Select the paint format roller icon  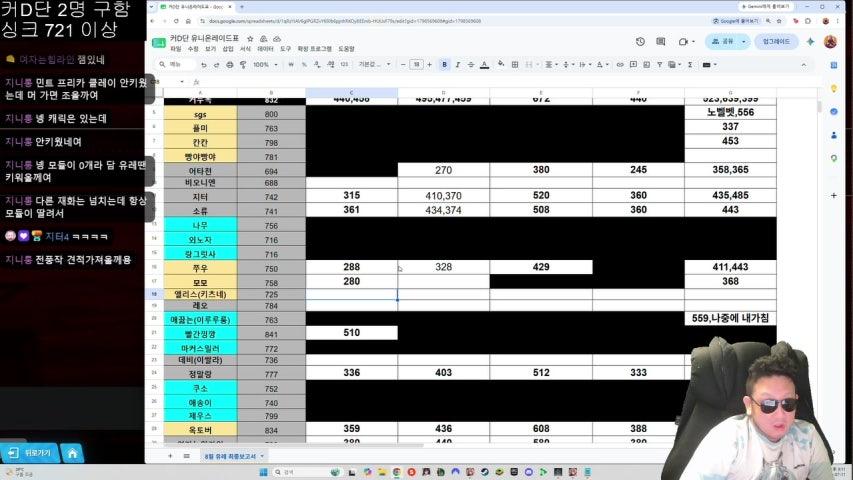pyautogui.click(x=243, y=65)
